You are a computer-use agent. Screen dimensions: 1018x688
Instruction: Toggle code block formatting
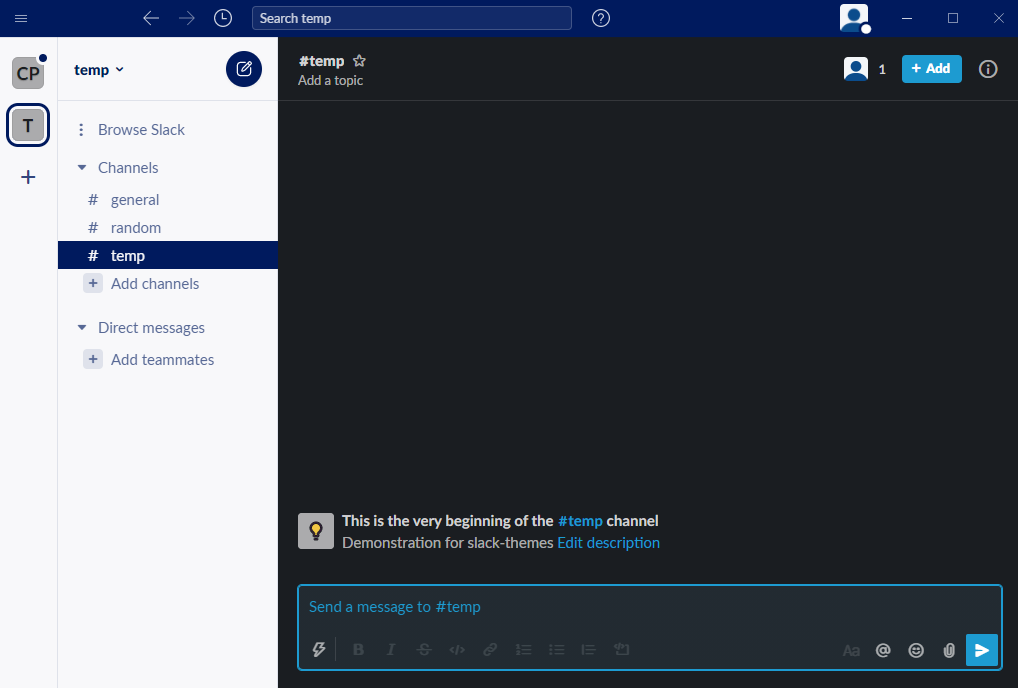coord(621,649)
